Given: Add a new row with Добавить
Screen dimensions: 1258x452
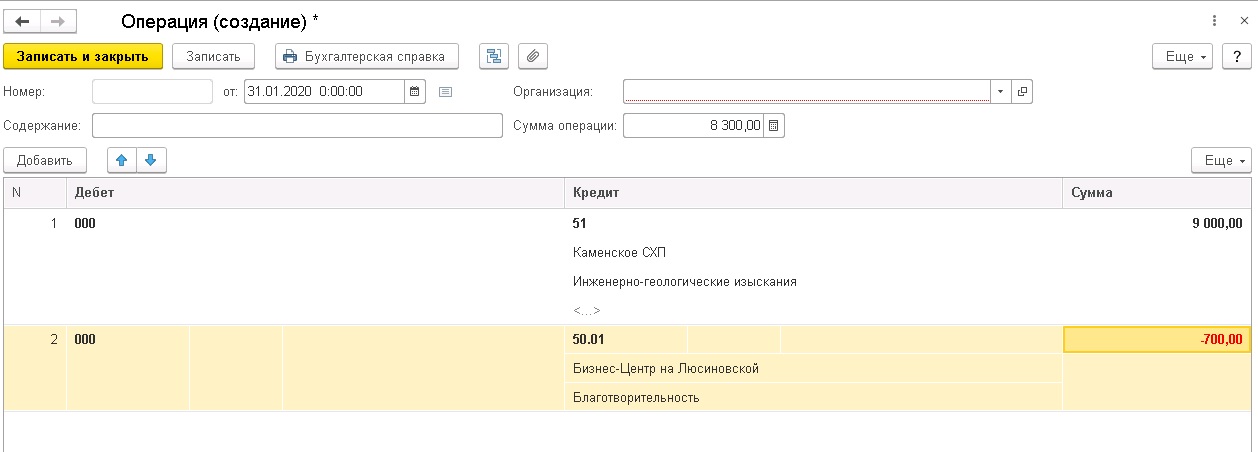Looking at the screenshot, I should [45, 160].
